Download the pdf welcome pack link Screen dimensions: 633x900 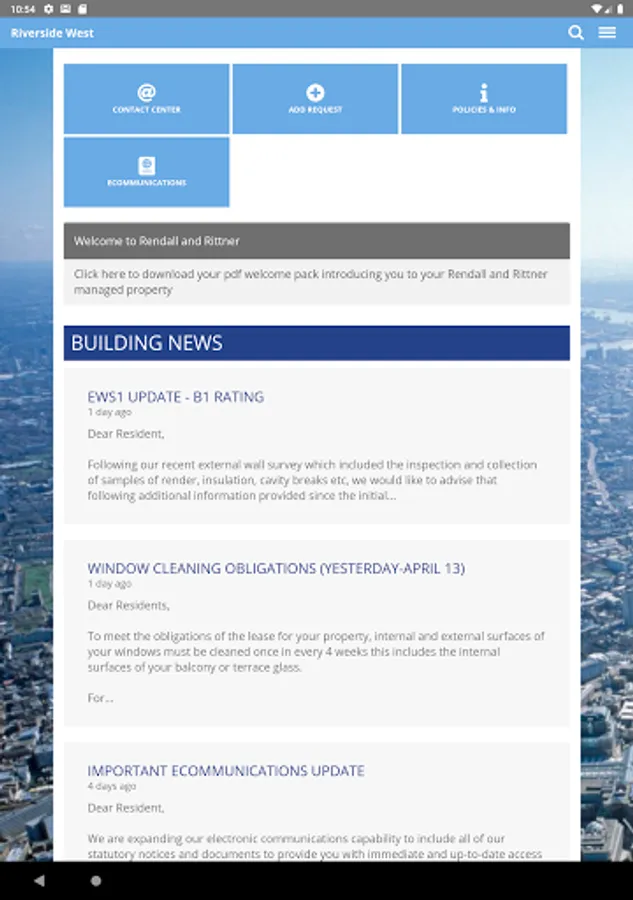point(317,282)
